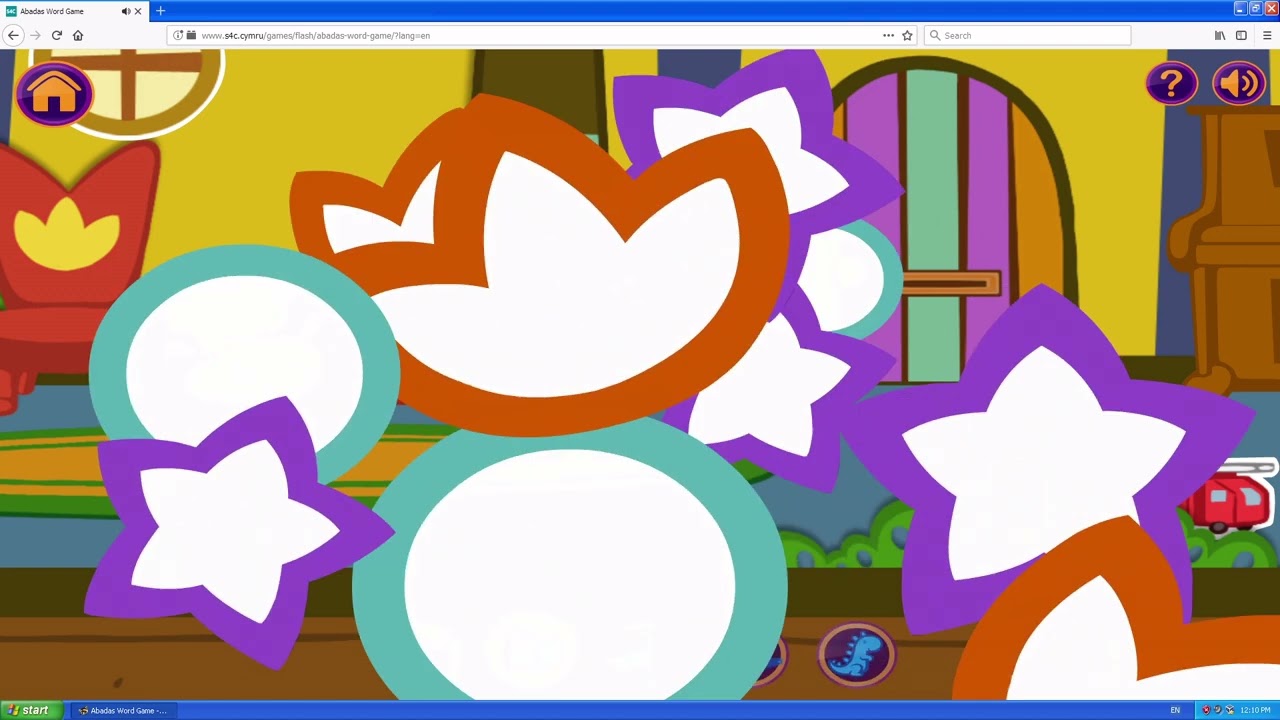Close the Abadas Word Game tab
This screenshot has width=1280, height=720.
point(138,11)
